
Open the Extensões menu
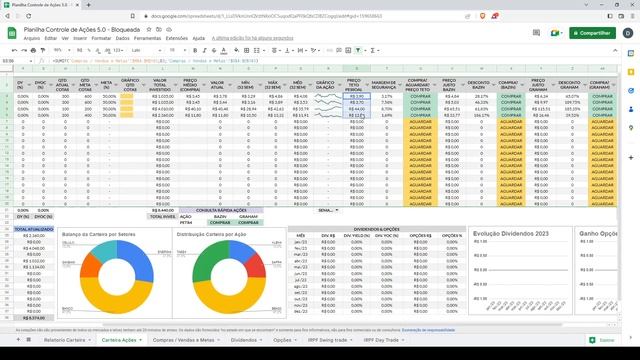(177, 38)
